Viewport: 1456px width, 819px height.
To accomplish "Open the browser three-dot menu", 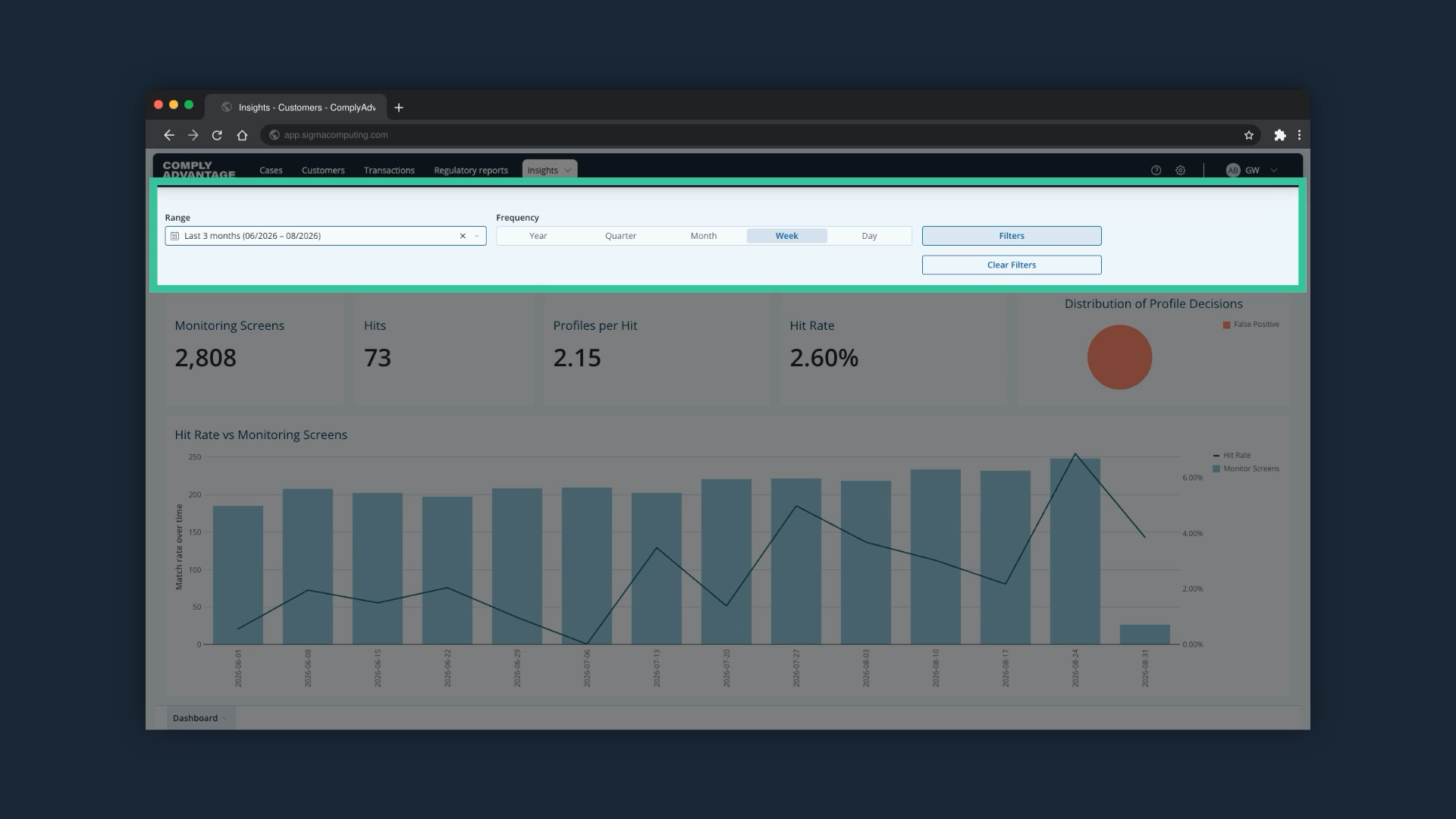I will [1300, 135].
